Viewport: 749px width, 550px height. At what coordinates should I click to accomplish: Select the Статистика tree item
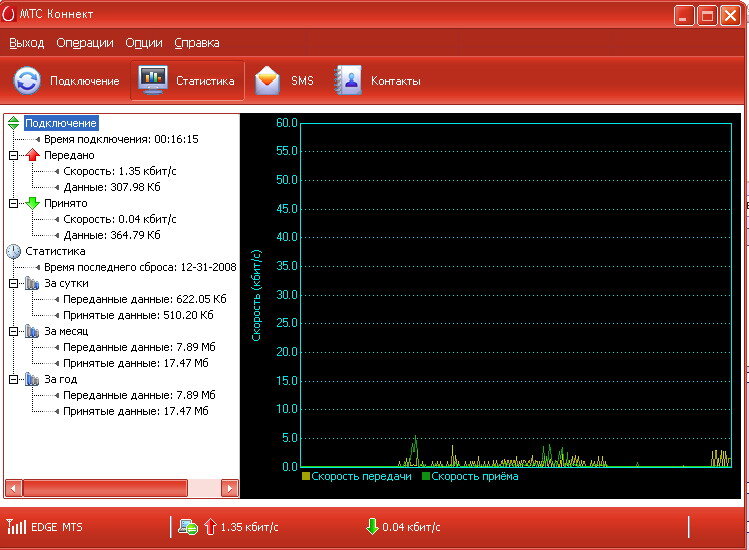(x=55, y=251)
